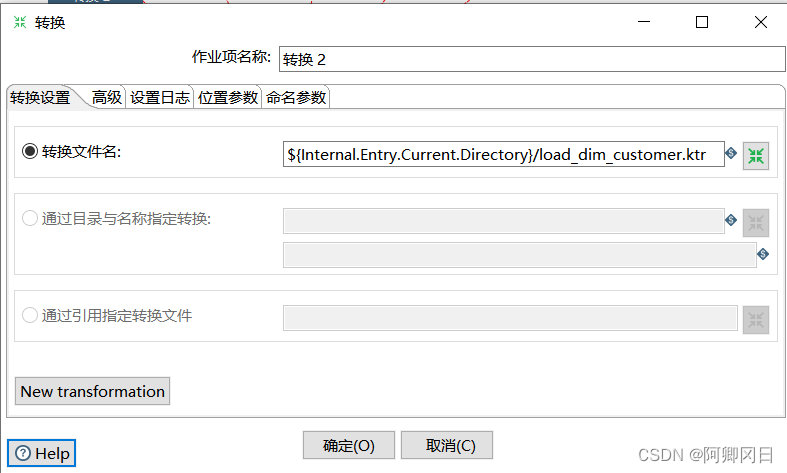Click the green browse icon beside transformation filename

click(756, 155)
